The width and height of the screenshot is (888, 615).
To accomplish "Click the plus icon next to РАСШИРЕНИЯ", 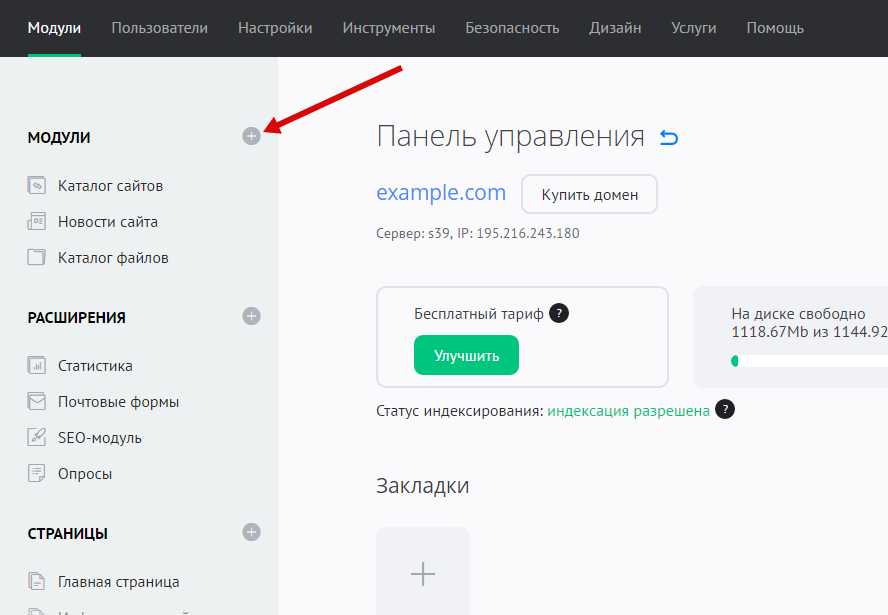I will 251,316.
